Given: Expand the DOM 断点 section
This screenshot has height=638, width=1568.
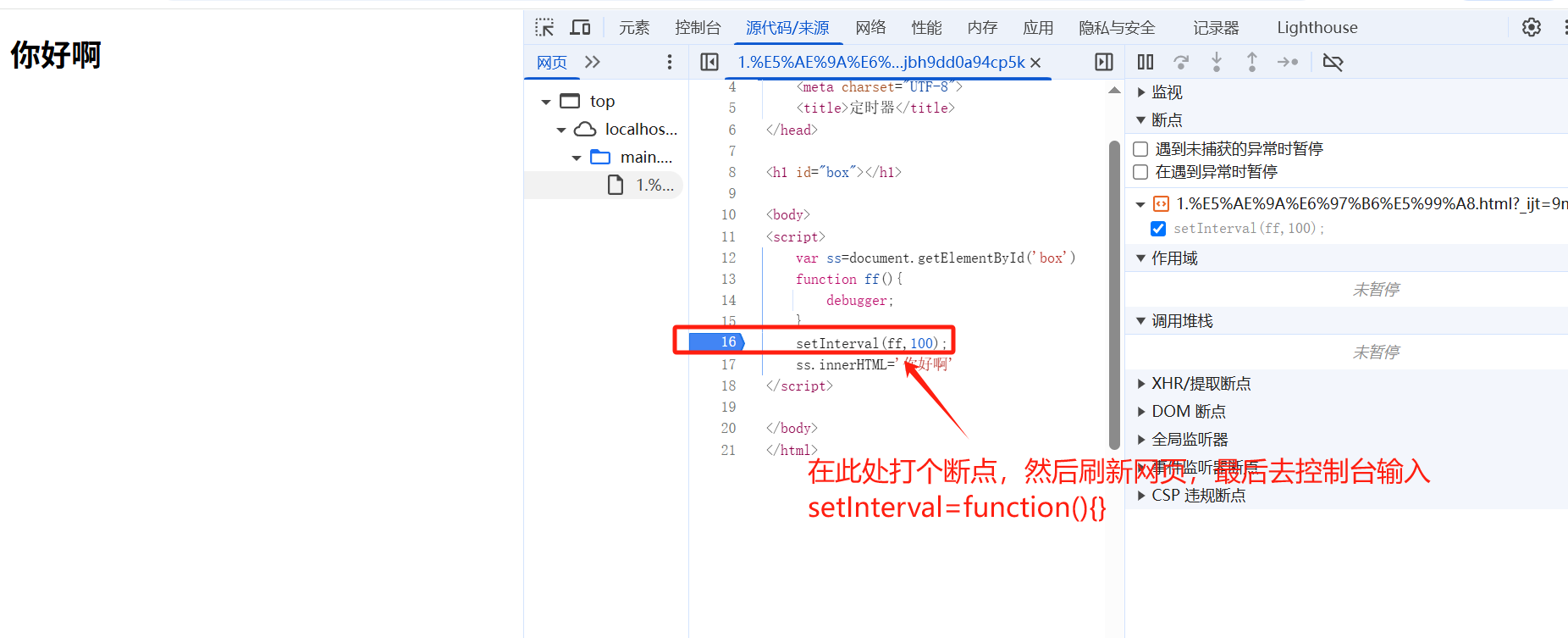Looking at the screenshot, I should [x=1140, y=412].
